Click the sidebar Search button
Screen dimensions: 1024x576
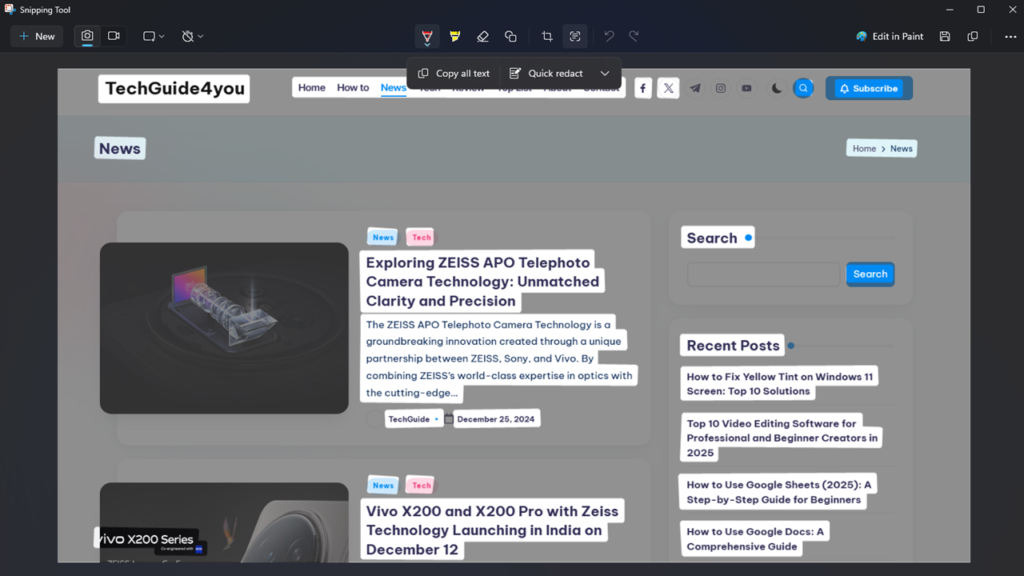(x=870, y=274)
